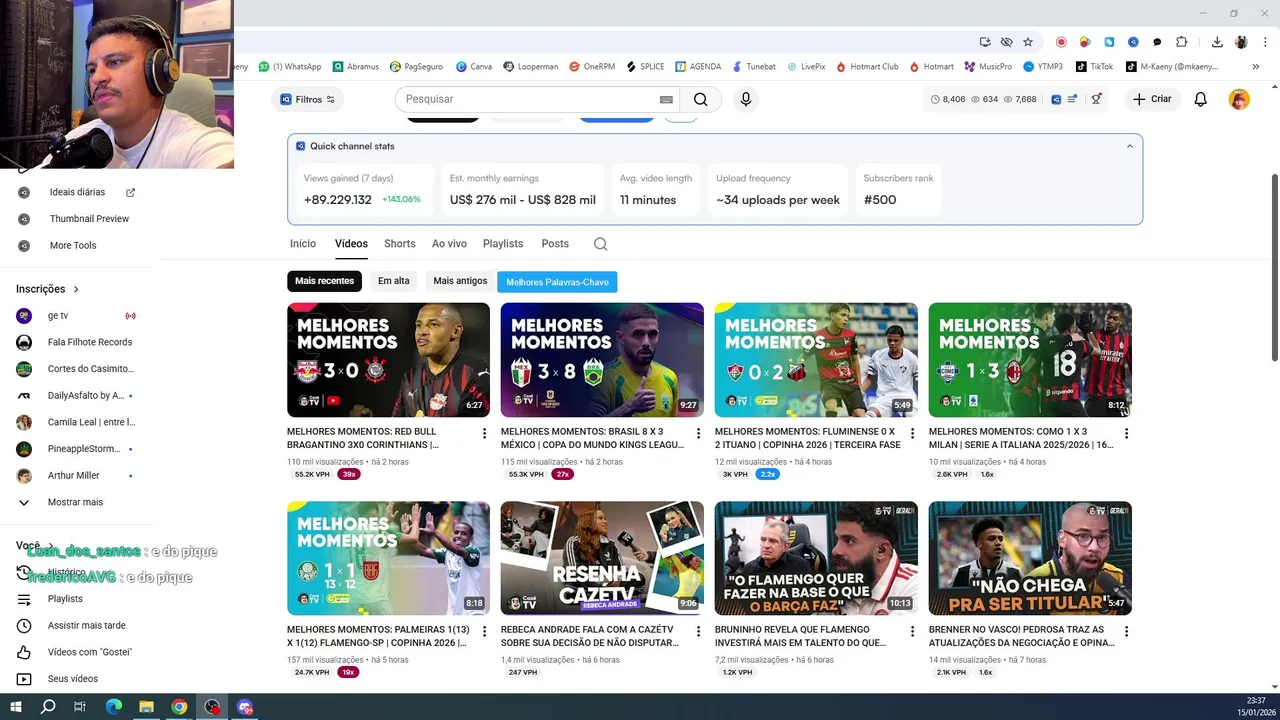Switch to the Início channel tab
1280x720 pixels.
(x=303, y=244)
